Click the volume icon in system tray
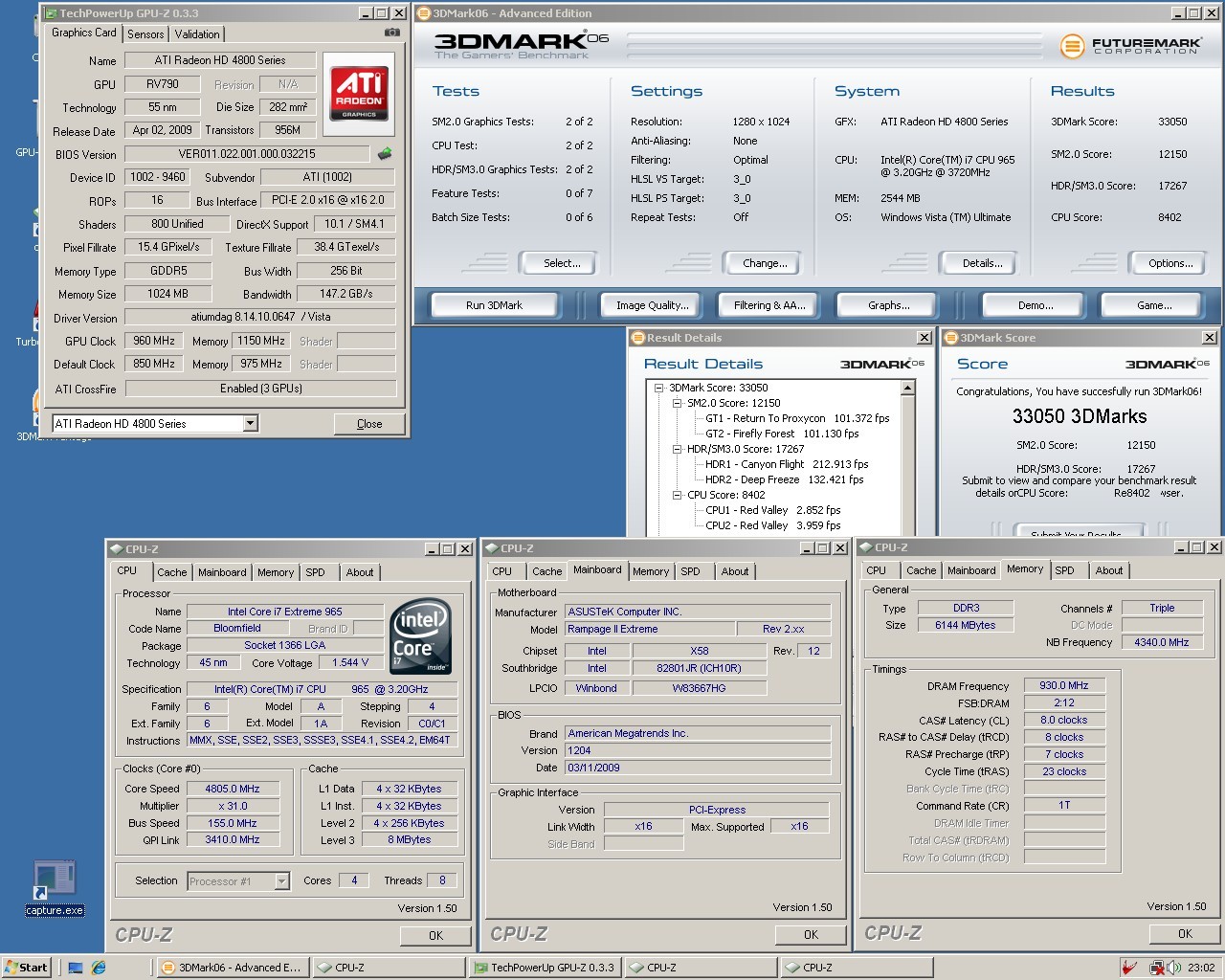The image size is (1225, 980). tap(1174, 968)
